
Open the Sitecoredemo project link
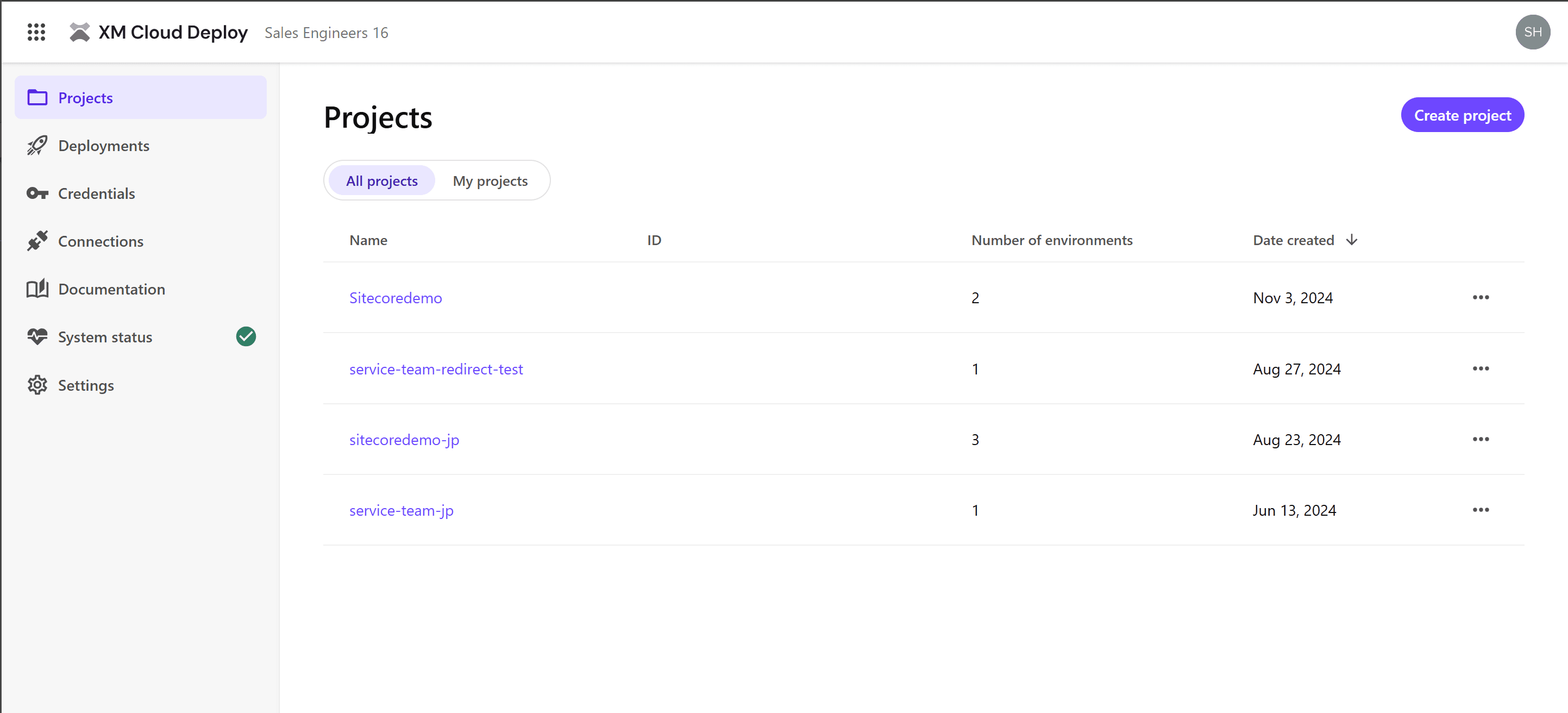[396, 298]
